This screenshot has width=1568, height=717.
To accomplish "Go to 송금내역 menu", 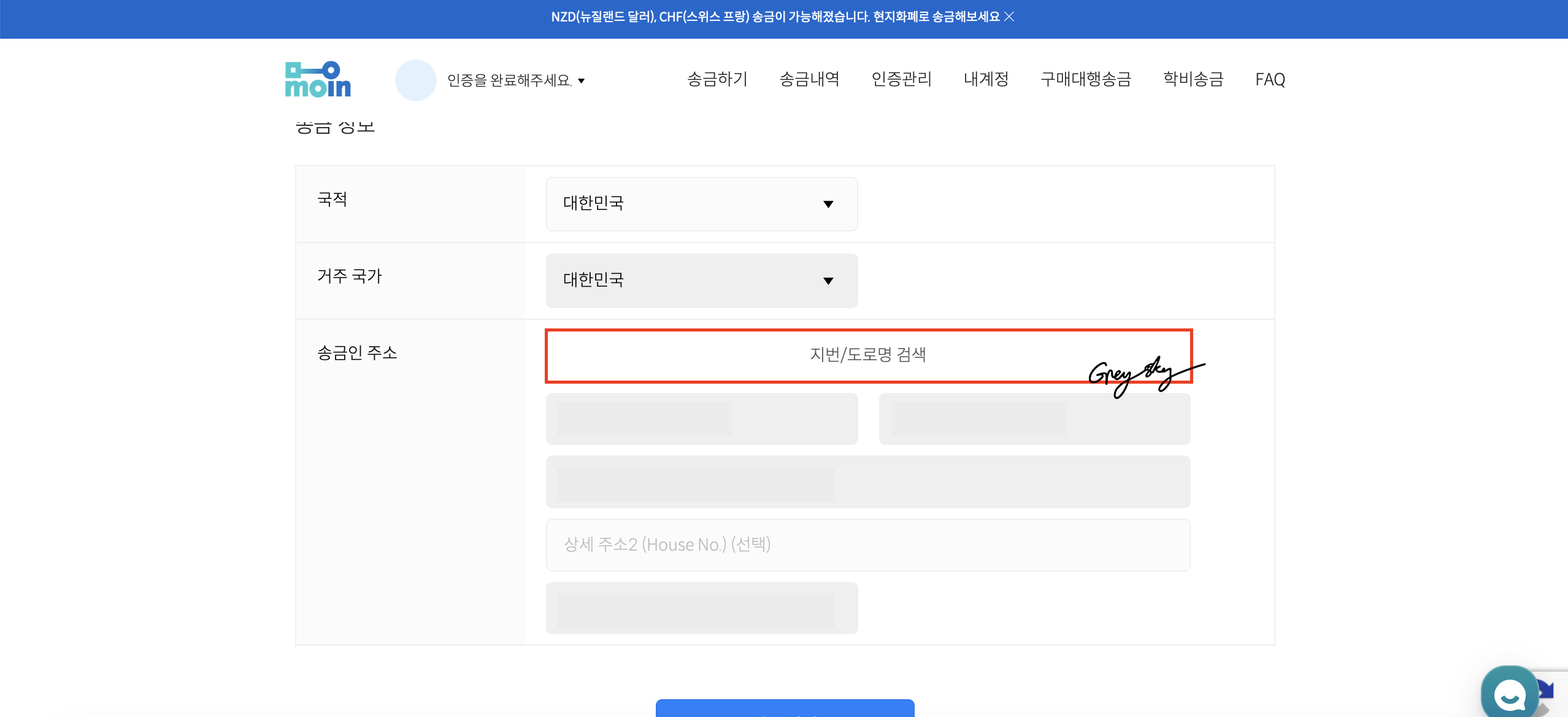I will pyautogui.click(x=809, y=79).
